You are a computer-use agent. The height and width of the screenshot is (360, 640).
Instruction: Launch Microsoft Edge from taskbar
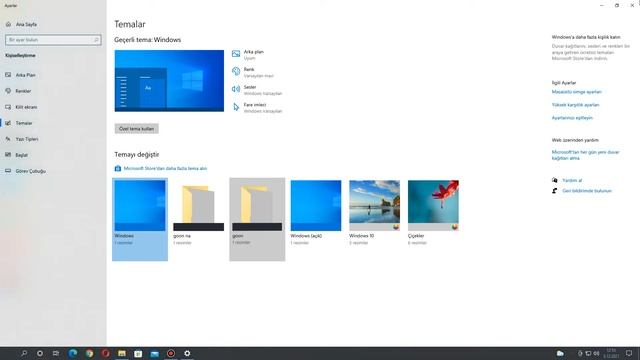73,353
